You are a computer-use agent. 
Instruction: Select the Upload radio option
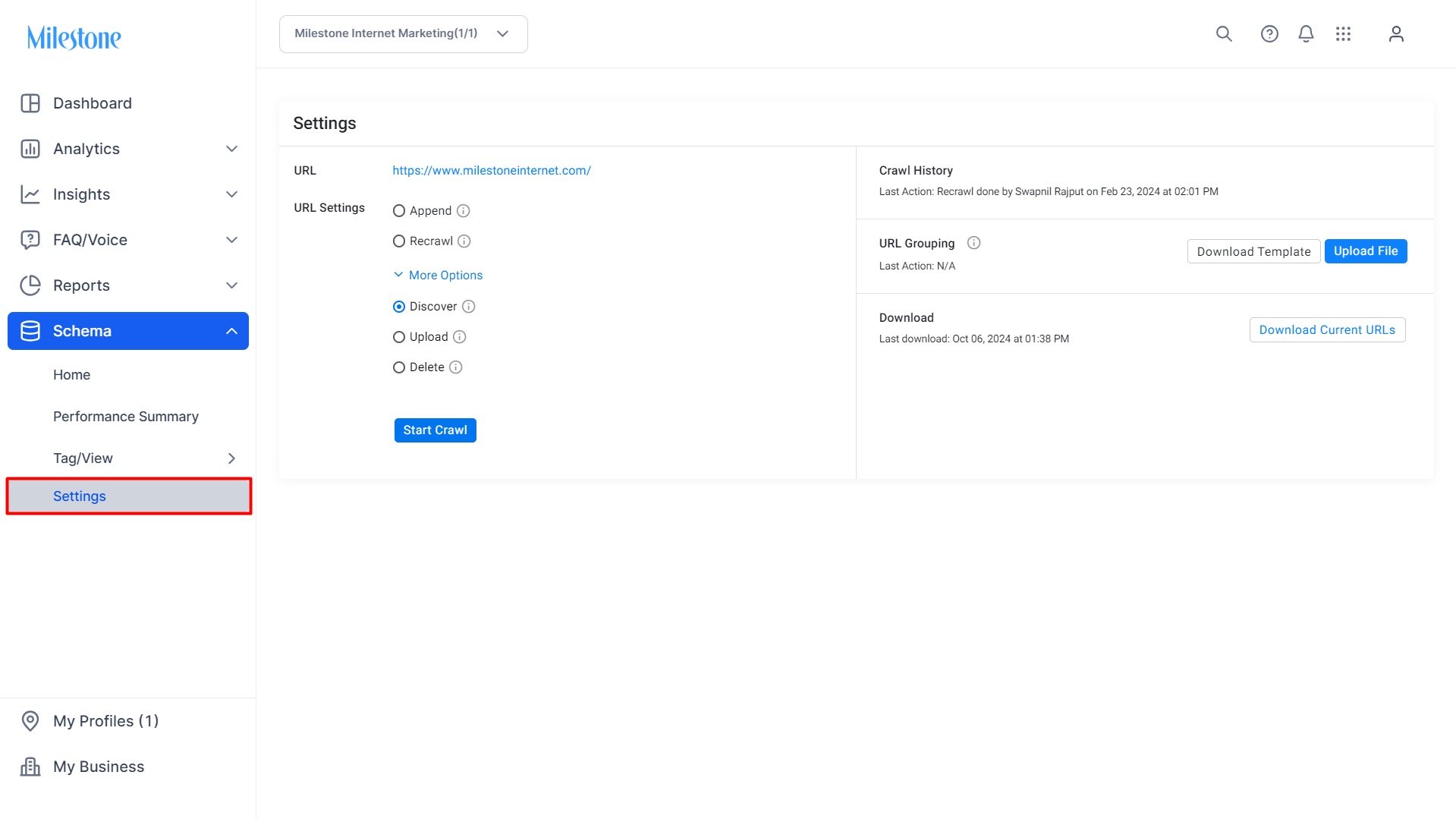pyautogui.click(x=399, y=337)
